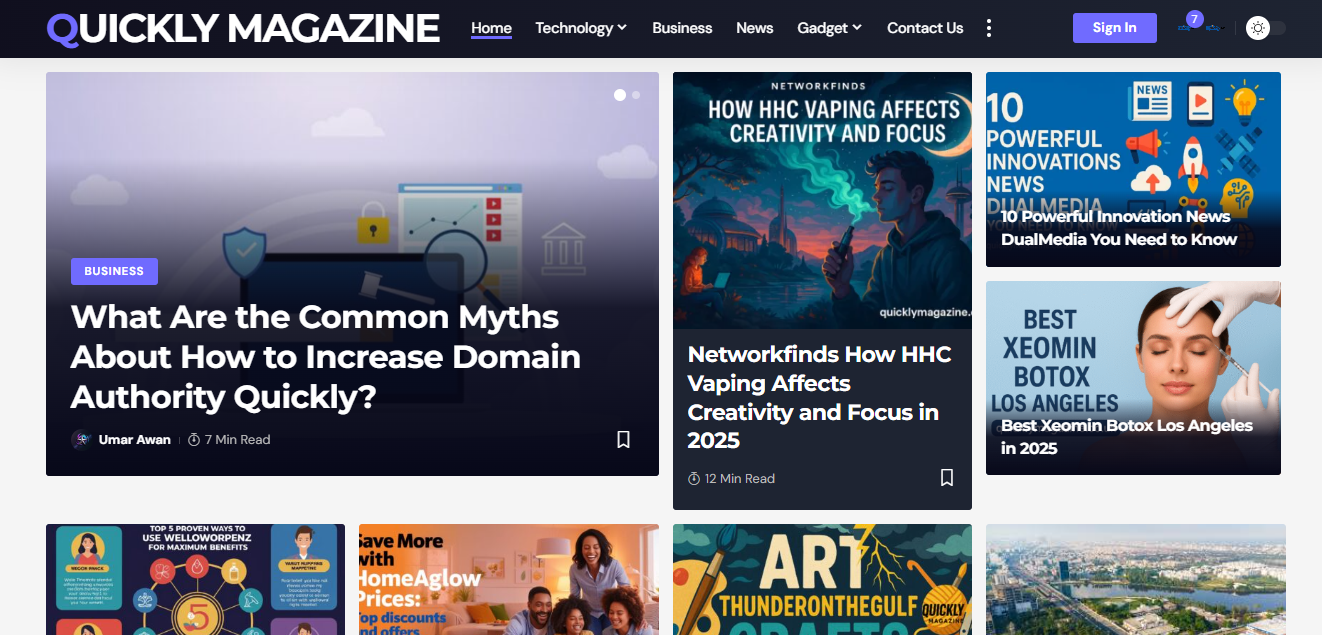1322x635 pixels.
Task: Go to the Business menu item
Action: tap(682, 28)
